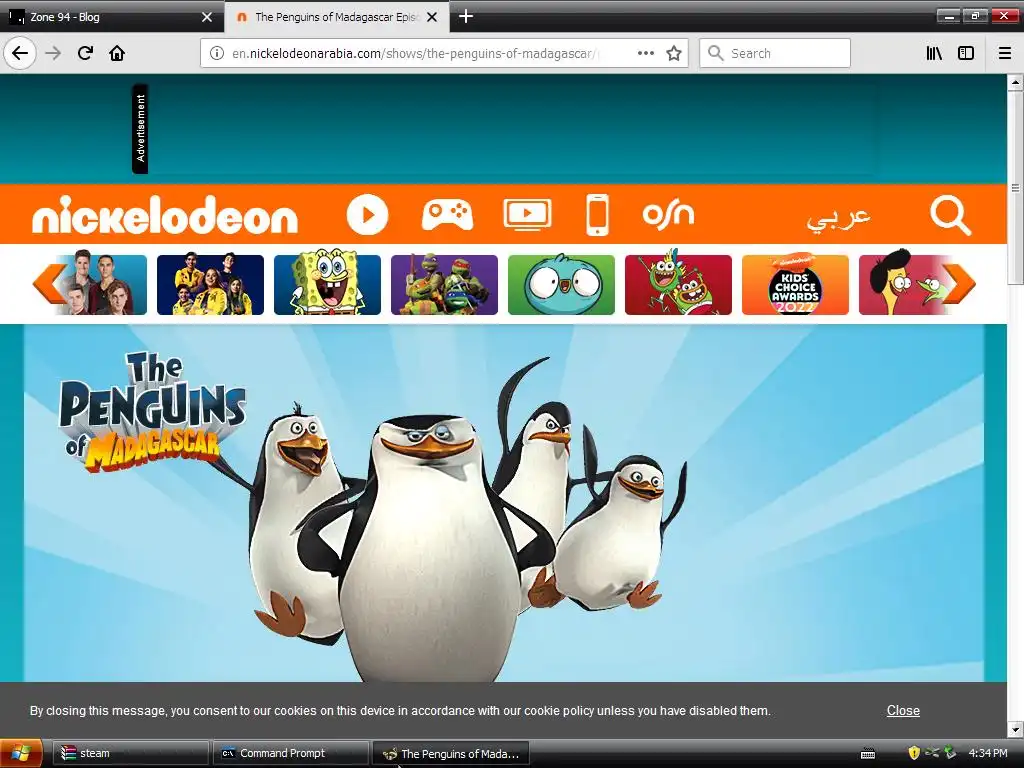Open the games controller icon

[447, 215]
